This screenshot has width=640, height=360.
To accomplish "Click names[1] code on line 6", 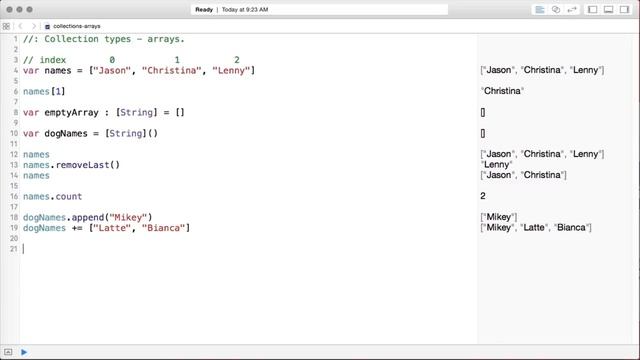I will click(x=44, y=91).
